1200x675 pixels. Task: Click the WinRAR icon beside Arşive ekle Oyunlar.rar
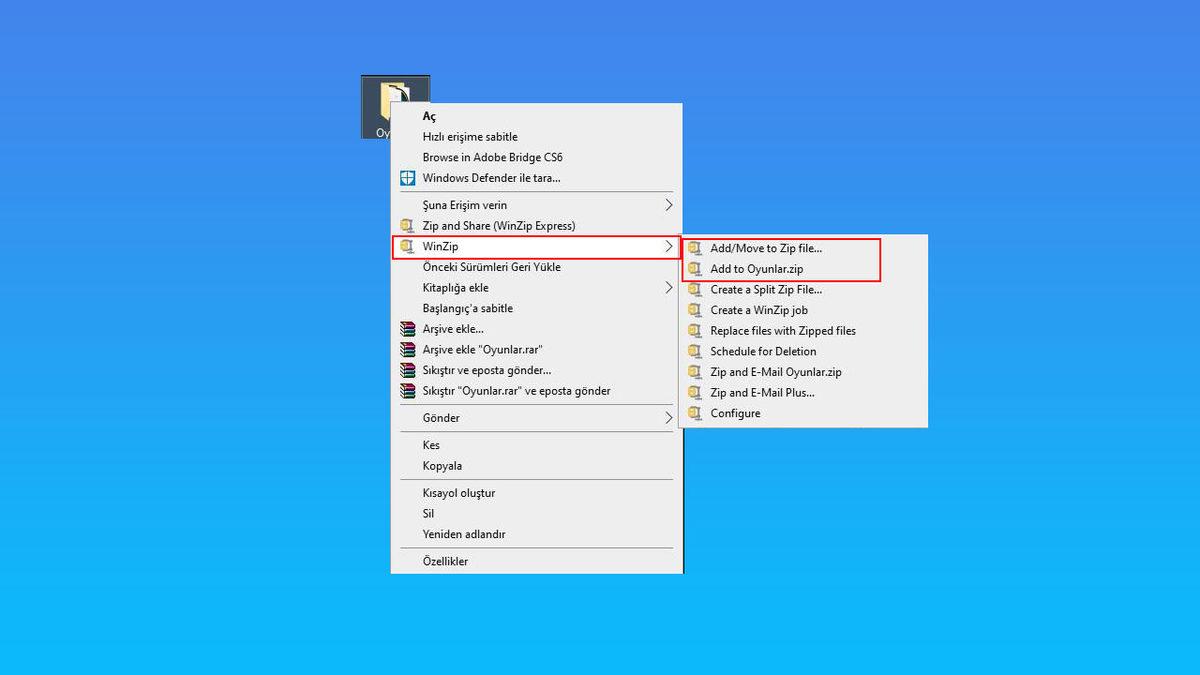407,349
